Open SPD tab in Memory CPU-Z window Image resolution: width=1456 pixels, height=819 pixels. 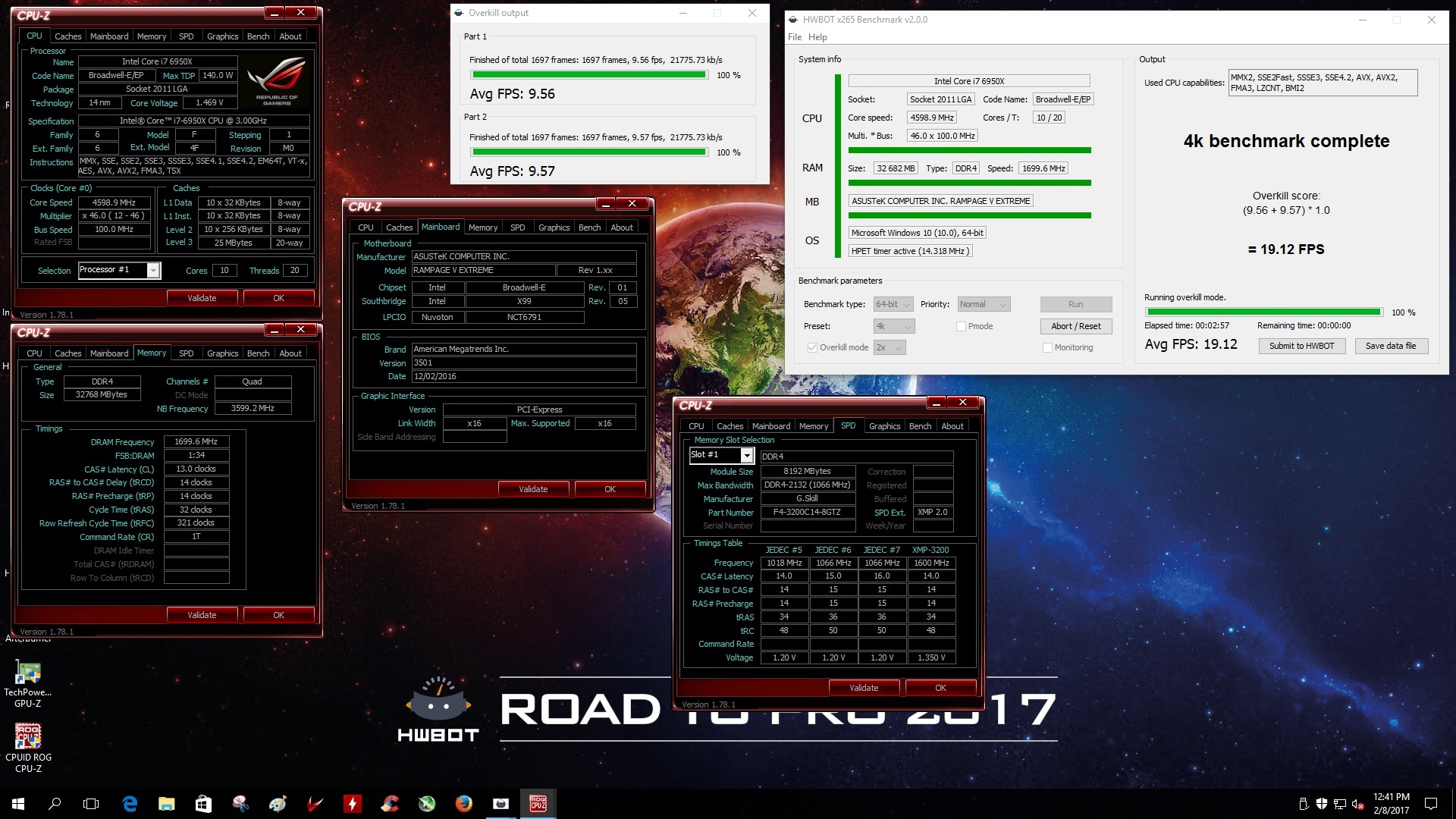click(186, 353)
